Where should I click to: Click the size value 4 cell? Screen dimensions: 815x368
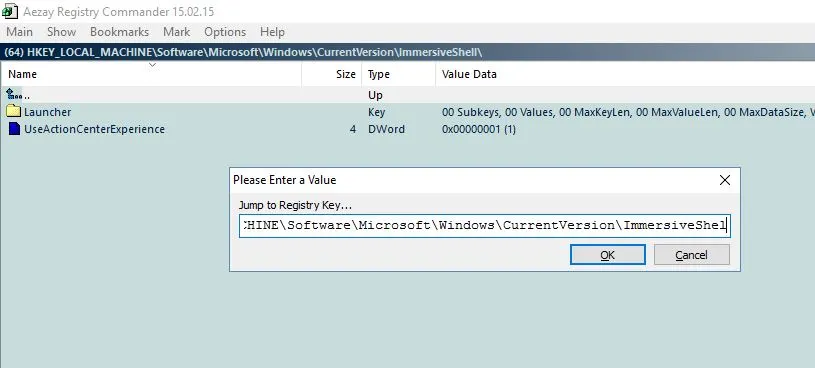pos(353,129)
